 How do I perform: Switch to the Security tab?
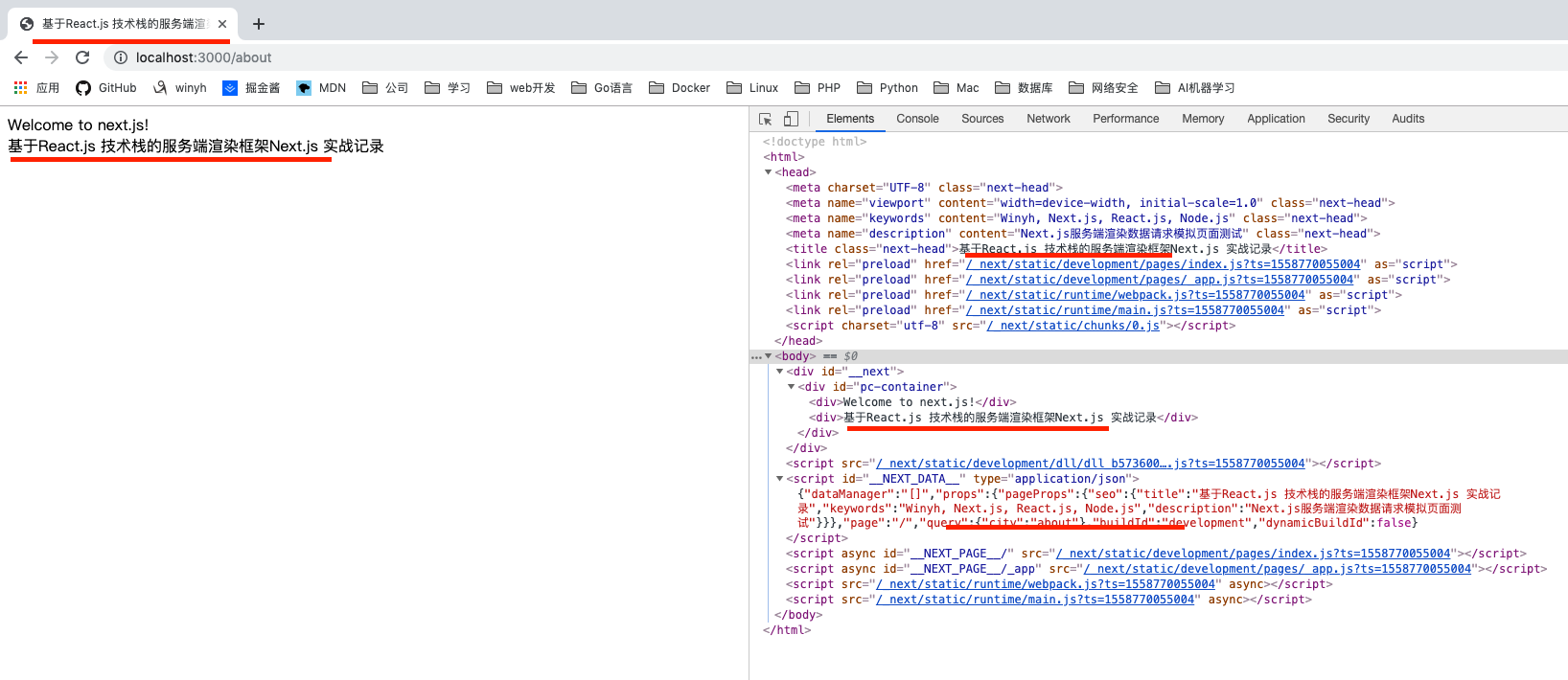coord(1349,119)
